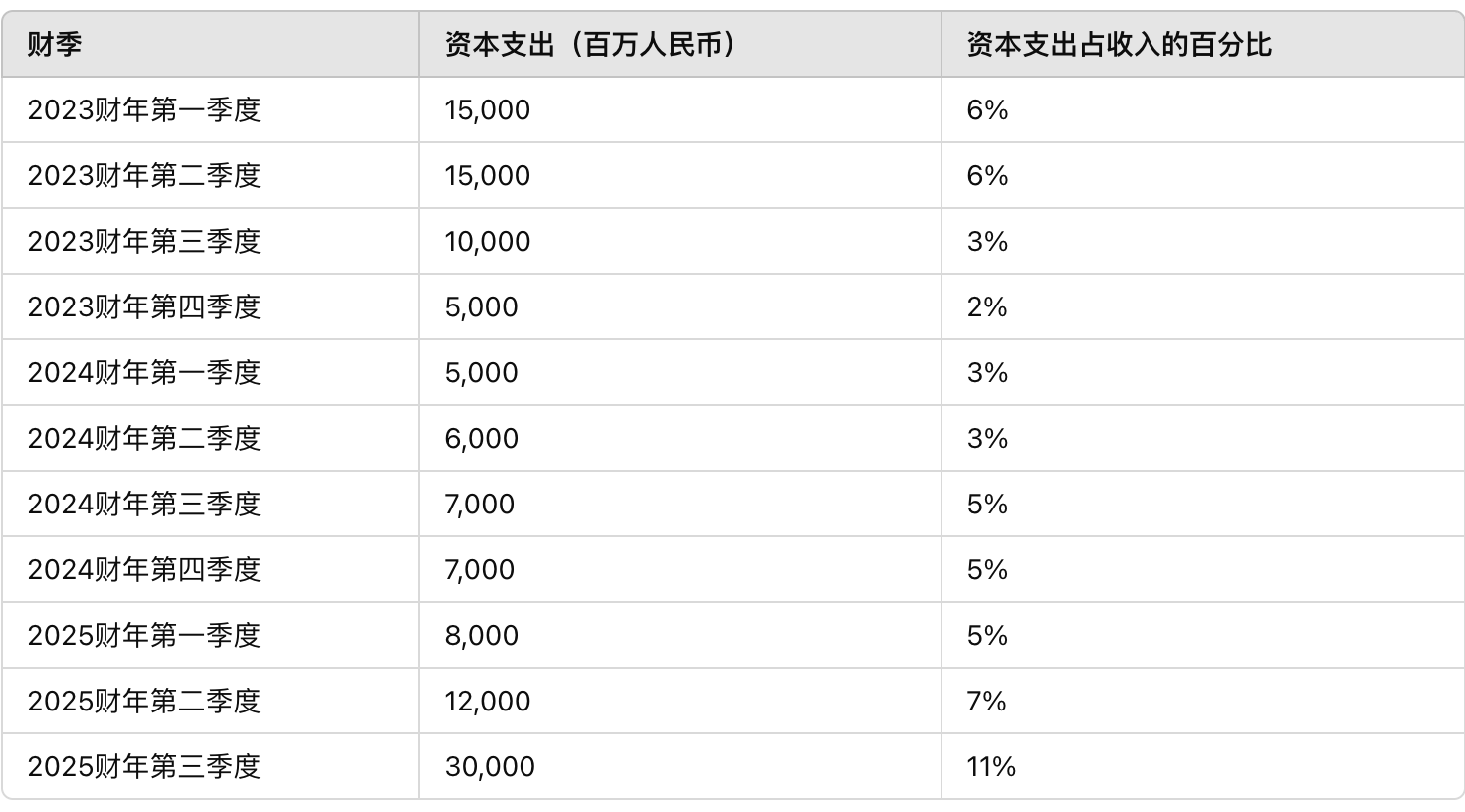
Task: Click the 7% percentage cell
Action: (986, 701)
